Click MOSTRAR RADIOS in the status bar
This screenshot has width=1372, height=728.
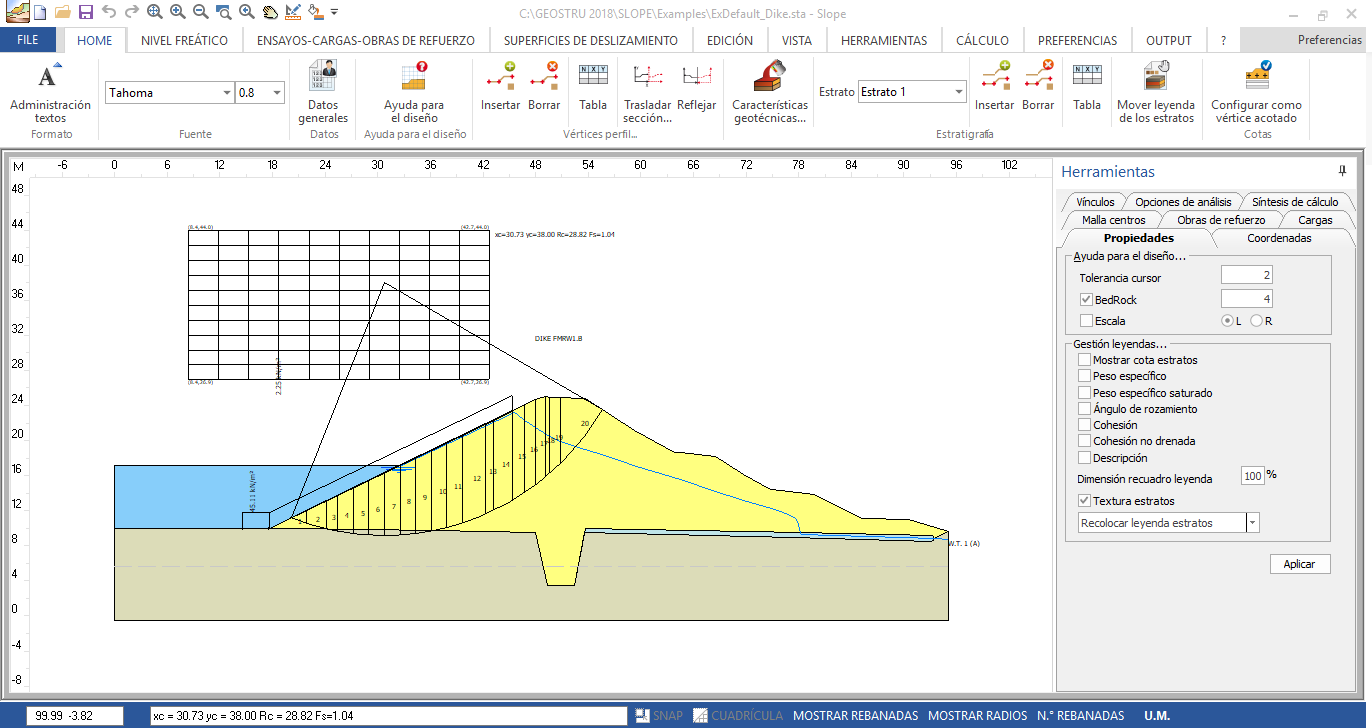click(977, 716)
